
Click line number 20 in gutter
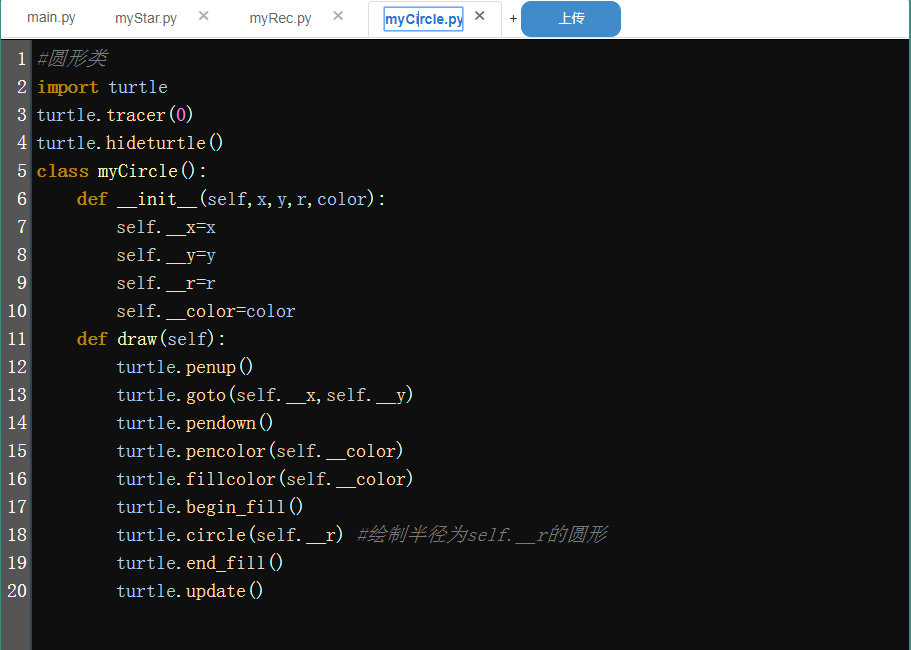click(x=17, y=591)
